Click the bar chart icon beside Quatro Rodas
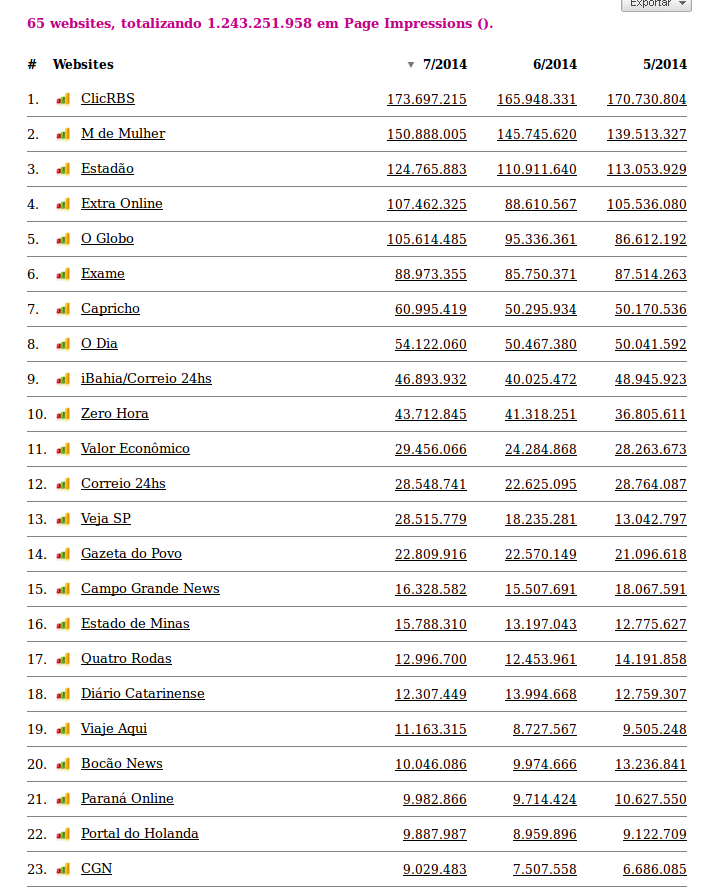The height and width of the screenshot is (892, 712). tap(63, 659)
